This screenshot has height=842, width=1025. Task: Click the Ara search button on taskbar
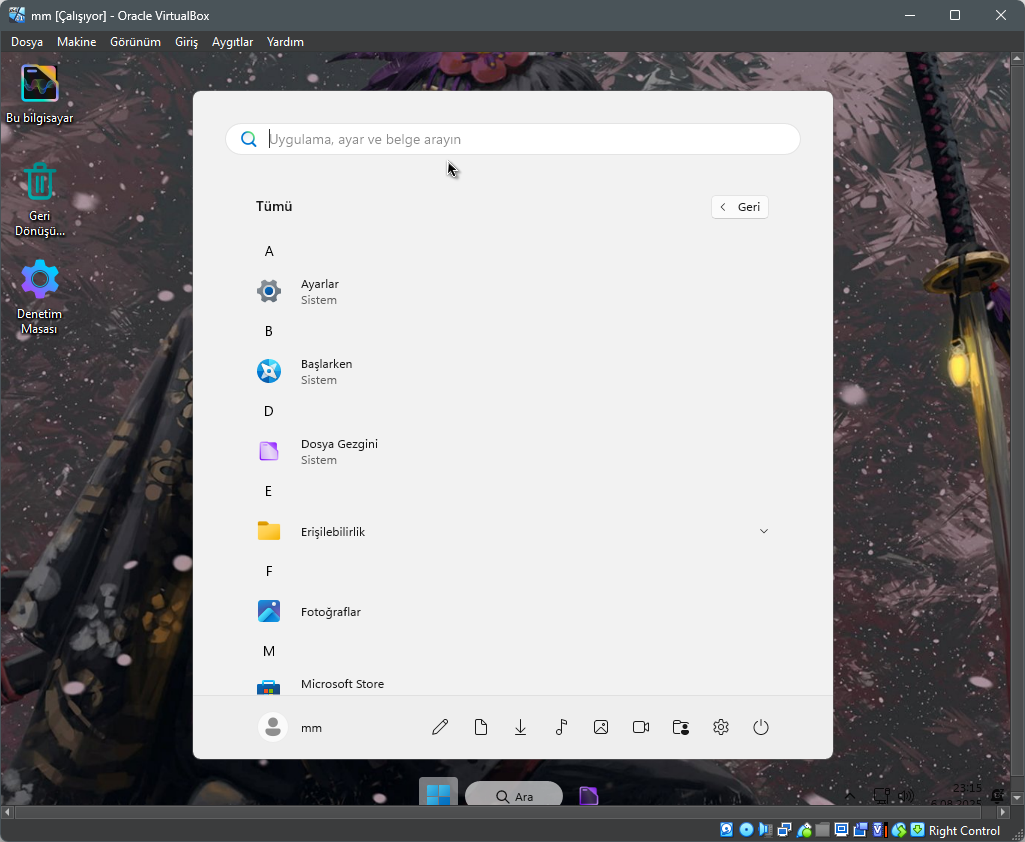pos(514,796)
